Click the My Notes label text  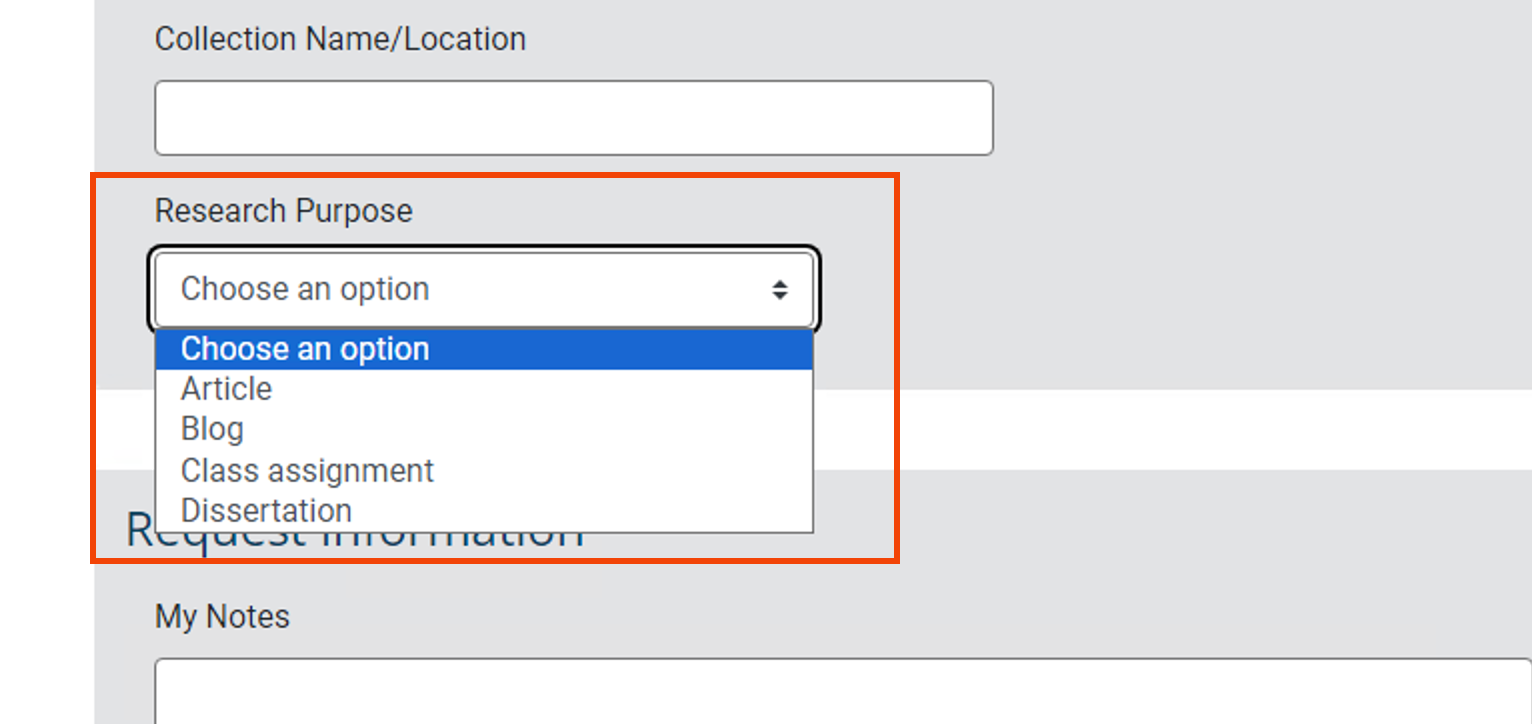(221, 616)
